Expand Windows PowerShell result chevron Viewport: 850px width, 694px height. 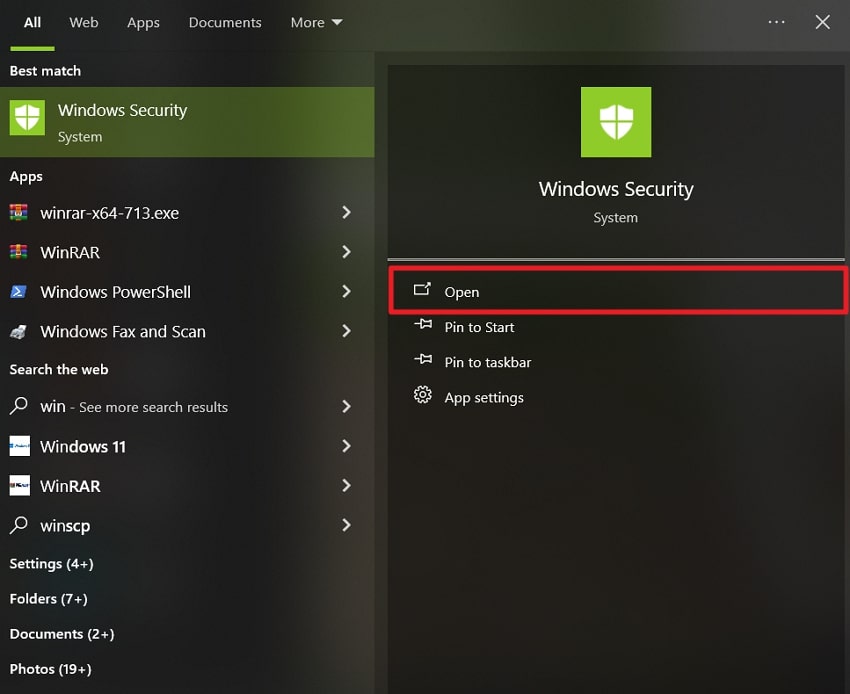(x=346, y=292)
